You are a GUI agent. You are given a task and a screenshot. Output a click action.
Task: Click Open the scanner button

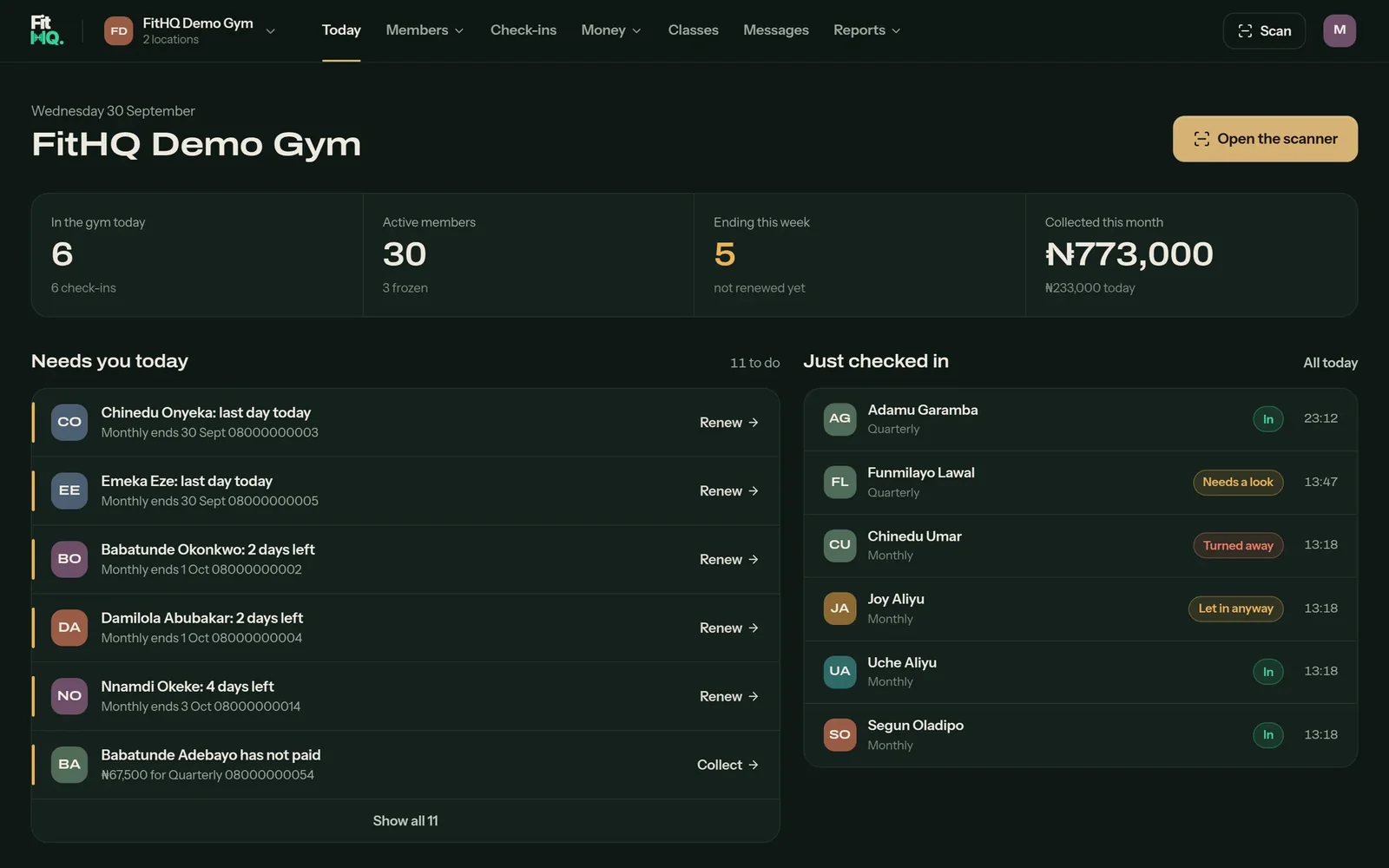pos(1265,139)
